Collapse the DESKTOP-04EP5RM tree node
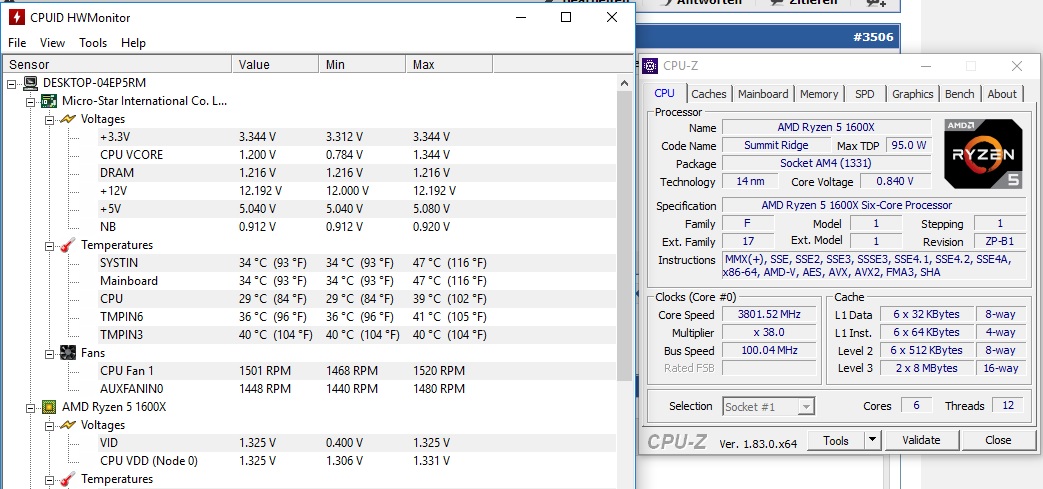1043x489 pixels. pos(12,84)
